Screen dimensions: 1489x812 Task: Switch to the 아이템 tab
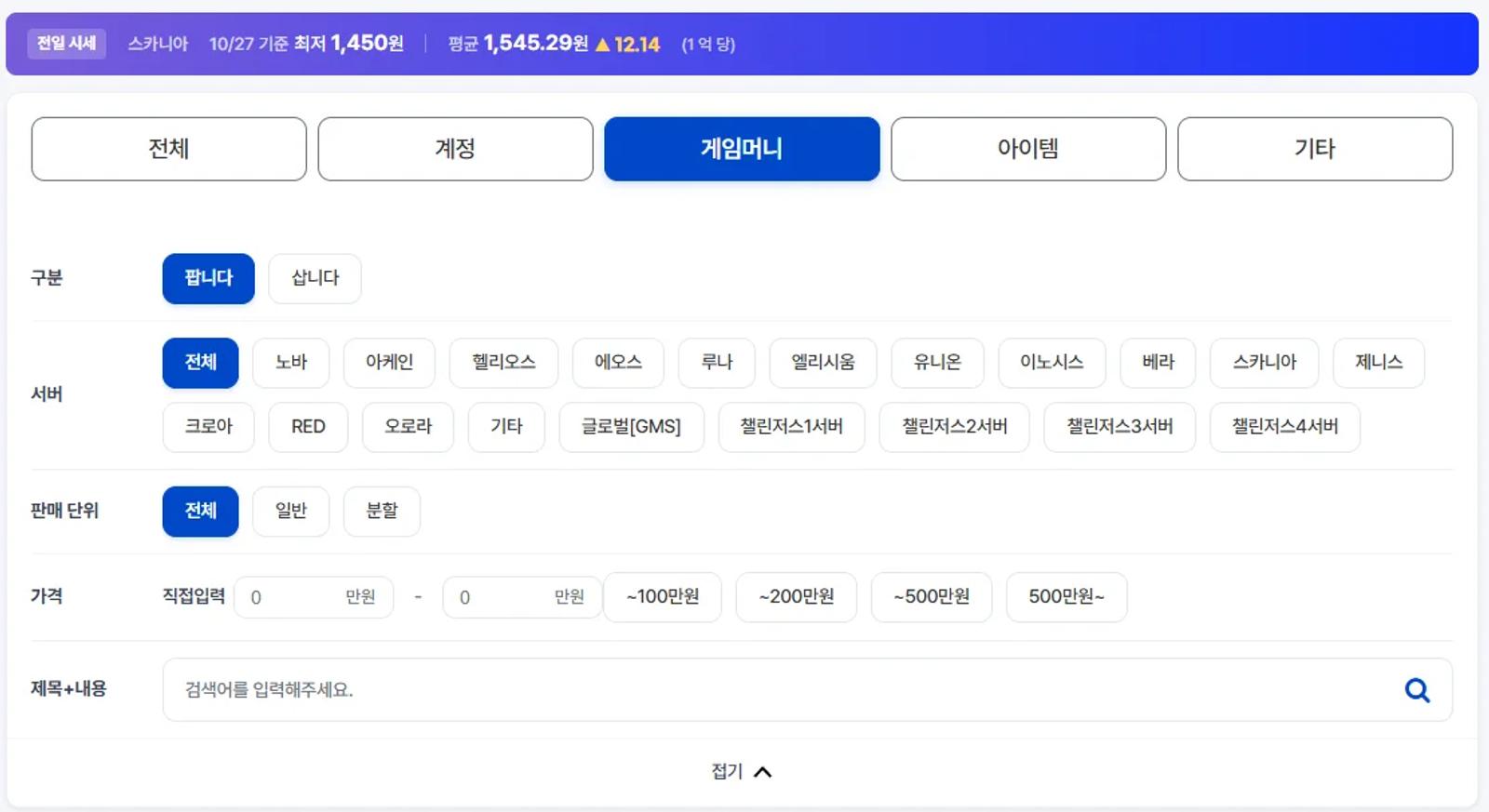click(1028, 149)
